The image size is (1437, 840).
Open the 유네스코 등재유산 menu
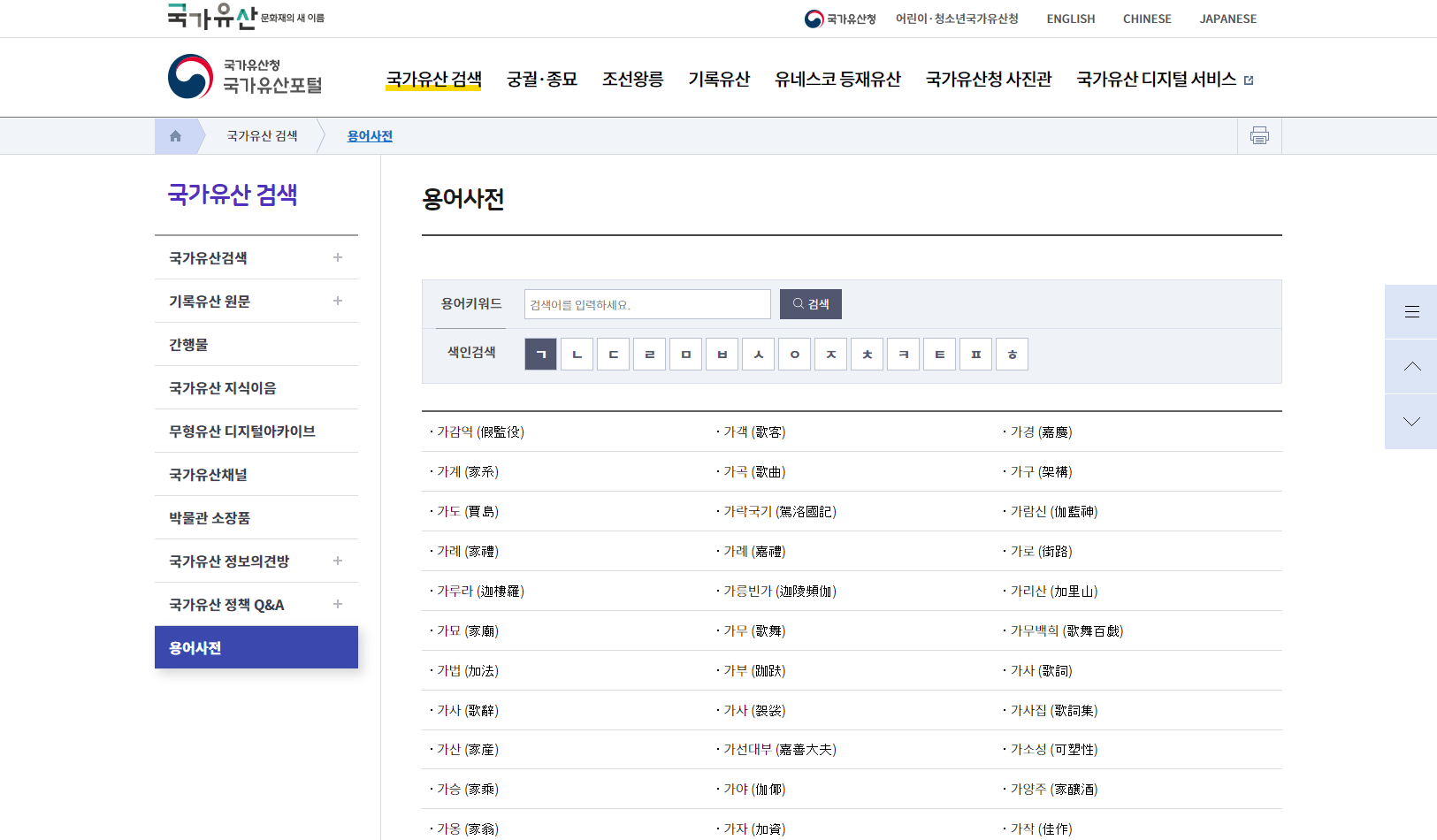[x=837, y=80]
